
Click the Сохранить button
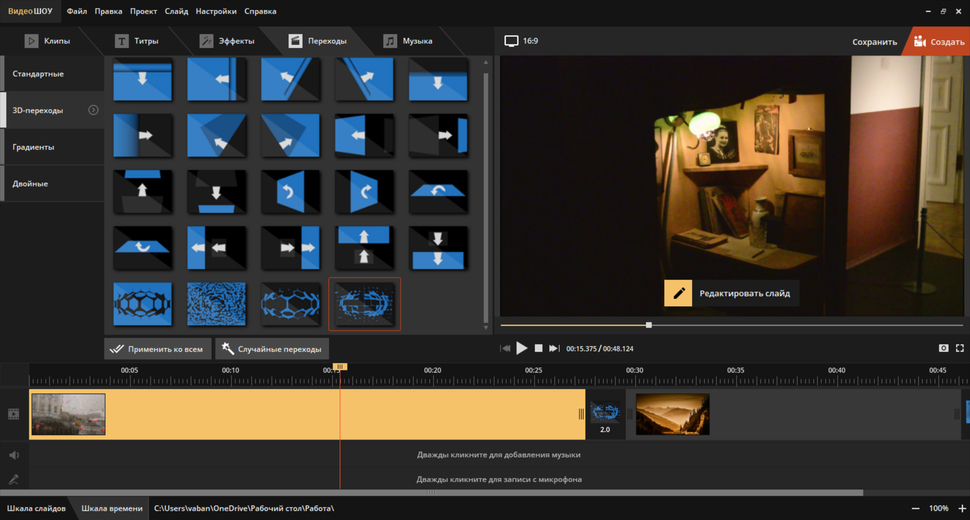point(874,42)
